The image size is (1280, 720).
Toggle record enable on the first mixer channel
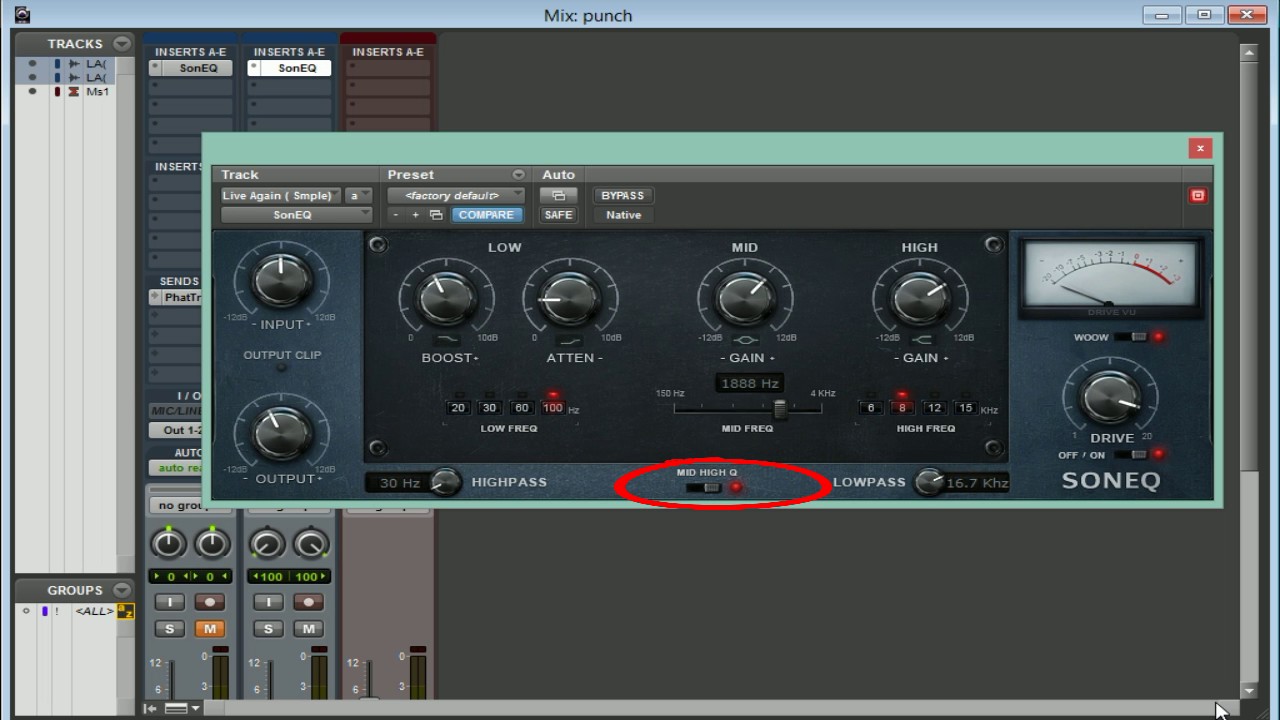point(210,602)
